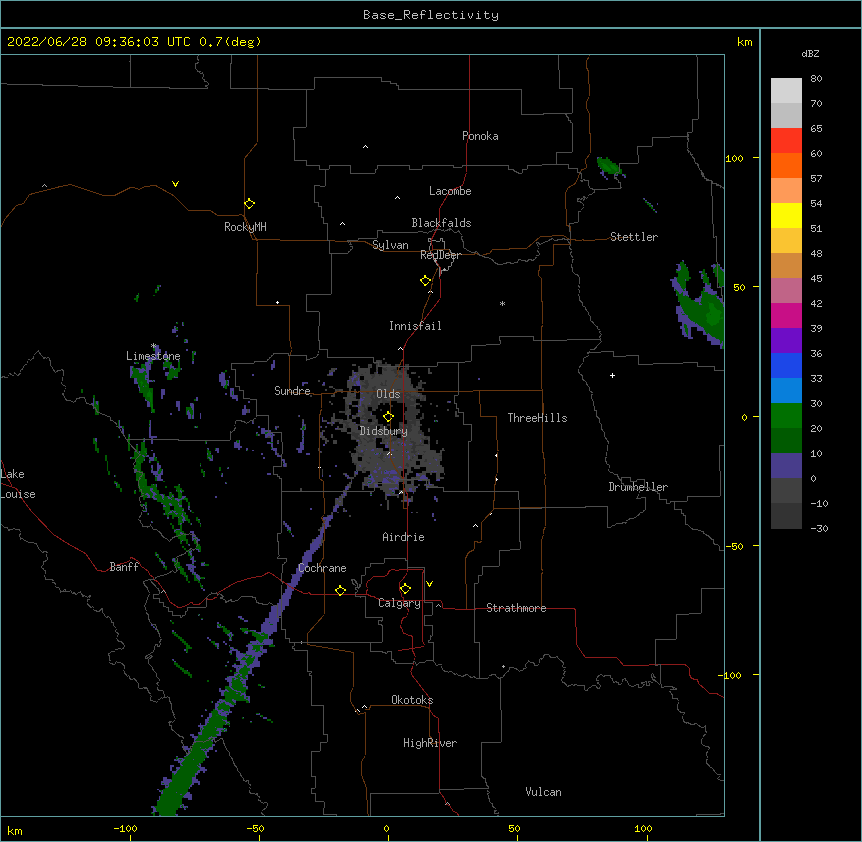Click the Lacombe town label

(450, 191)
